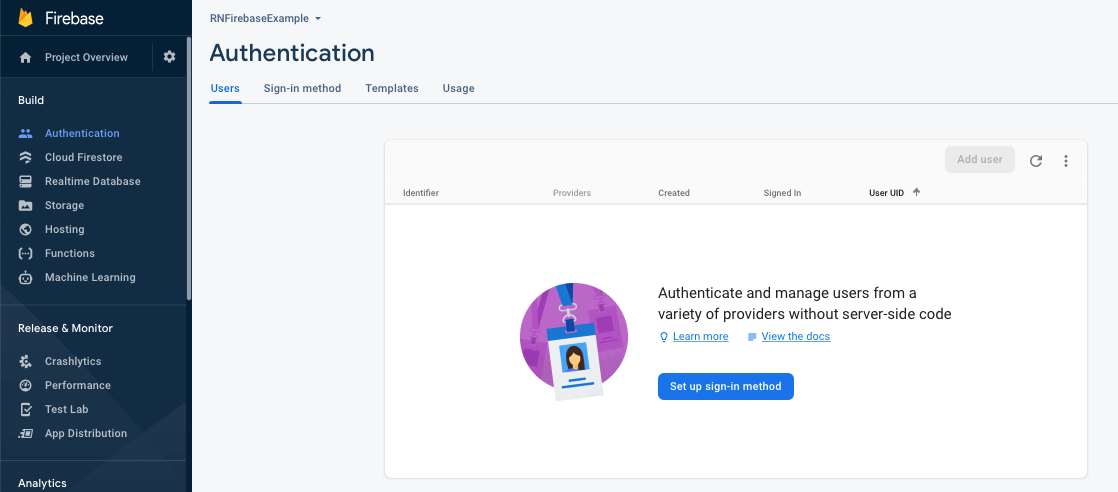Screen dimensions: 1118x492
Task: Click the Release & Monitor section heading
Action: [66, 329]
